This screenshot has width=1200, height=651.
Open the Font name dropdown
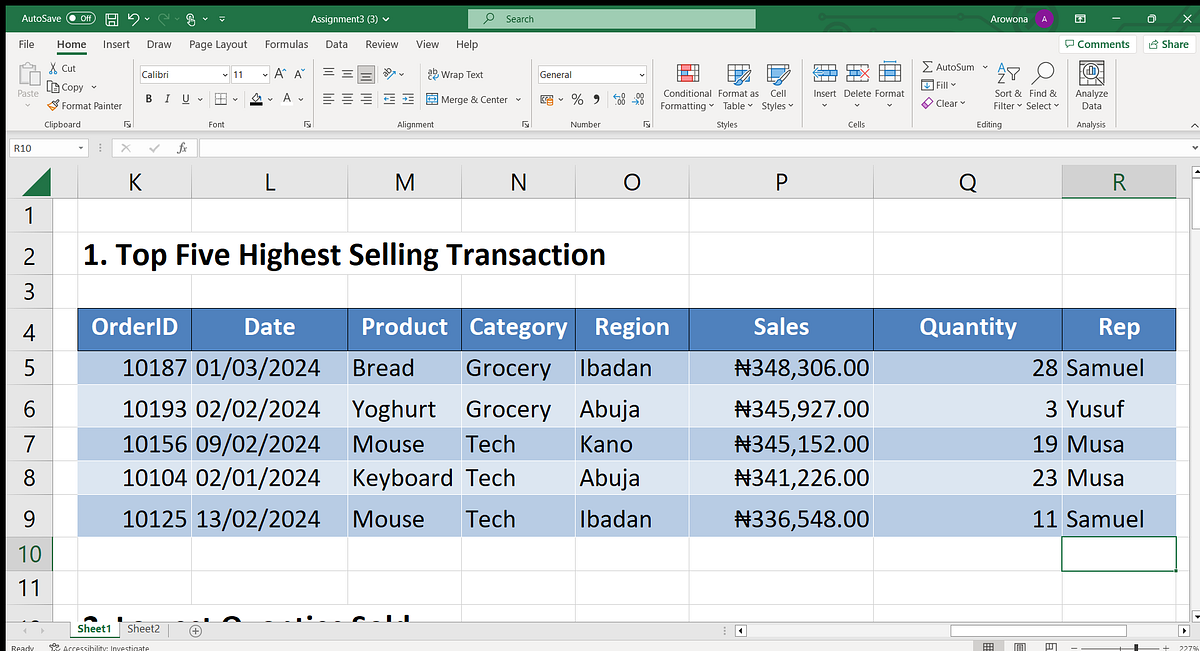click(x=227, y=74)
